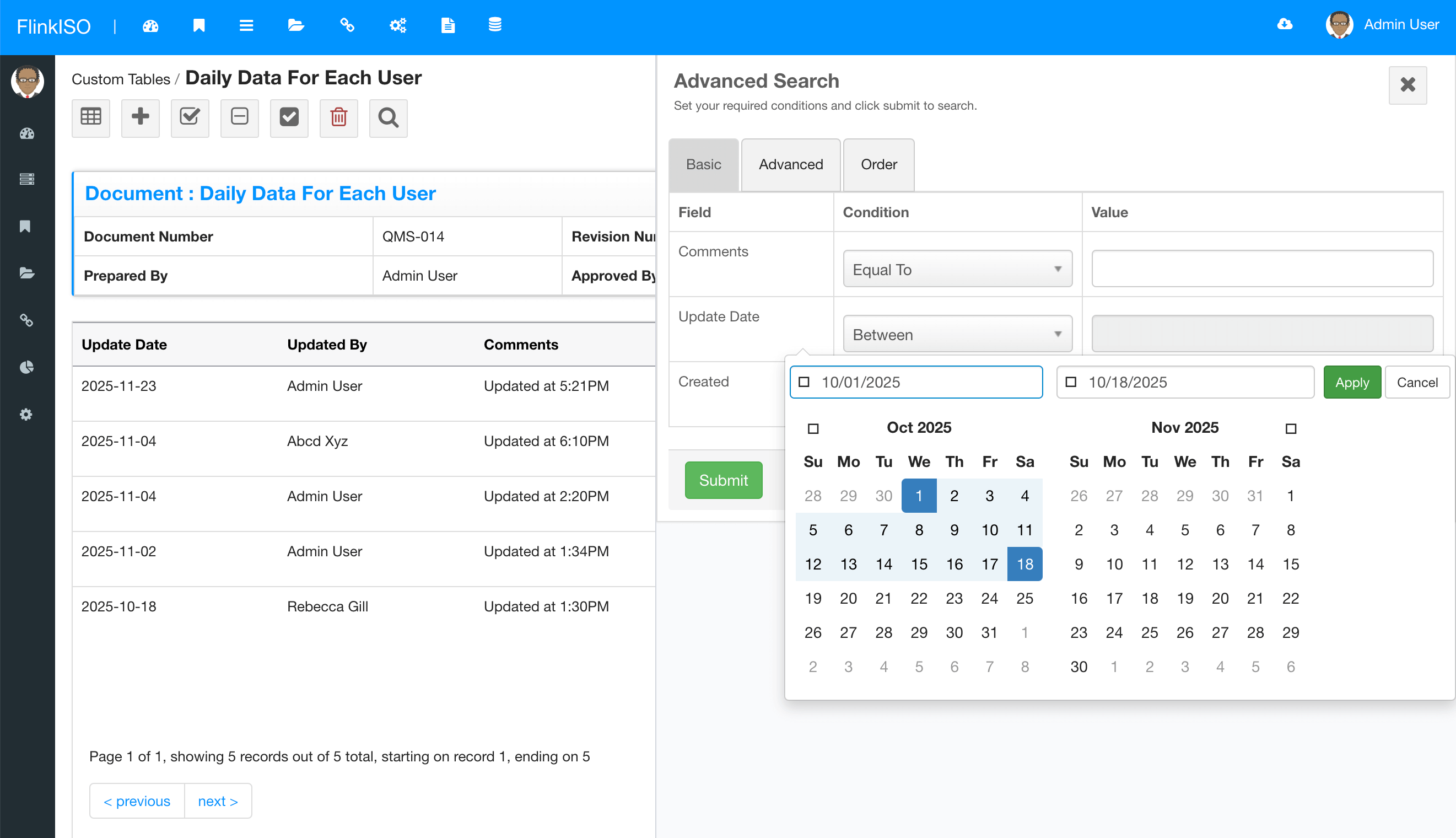The height and width of the screenshot is (838, 1456).
Task: Click the table grid view icon
Action: pos(90,118)
